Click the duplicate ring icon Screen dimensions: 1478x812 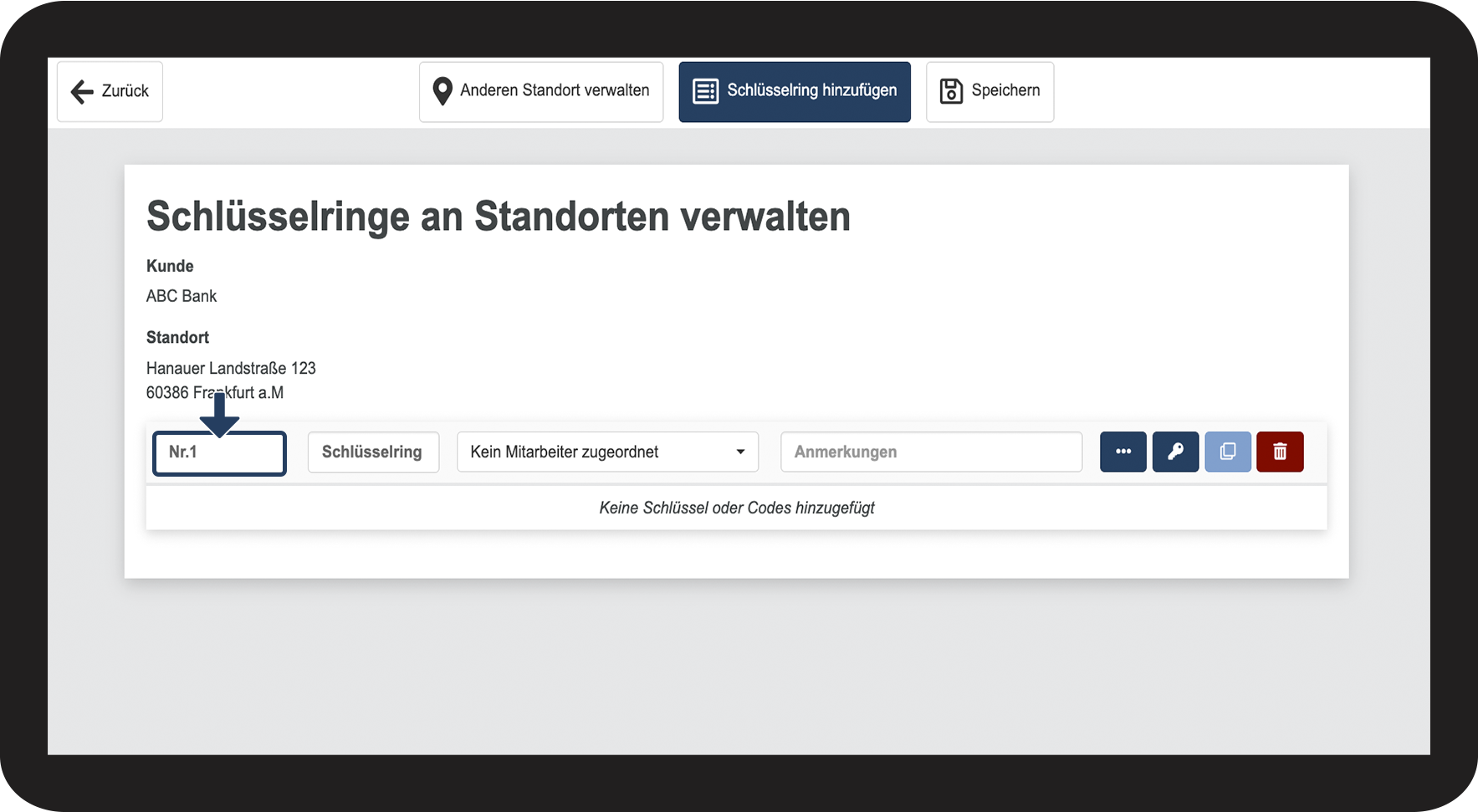[1228, 452]
